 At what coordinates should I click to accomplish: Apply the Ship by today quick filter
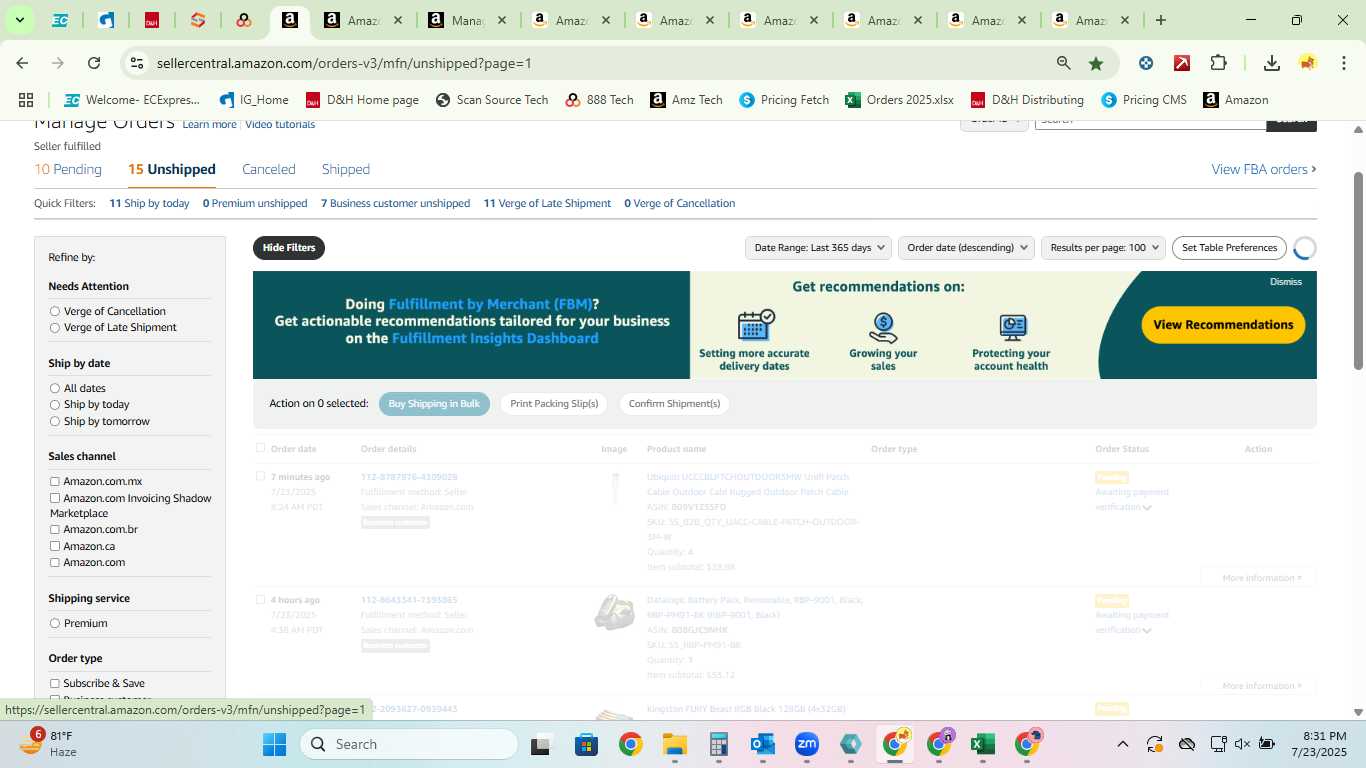point(149,203)
